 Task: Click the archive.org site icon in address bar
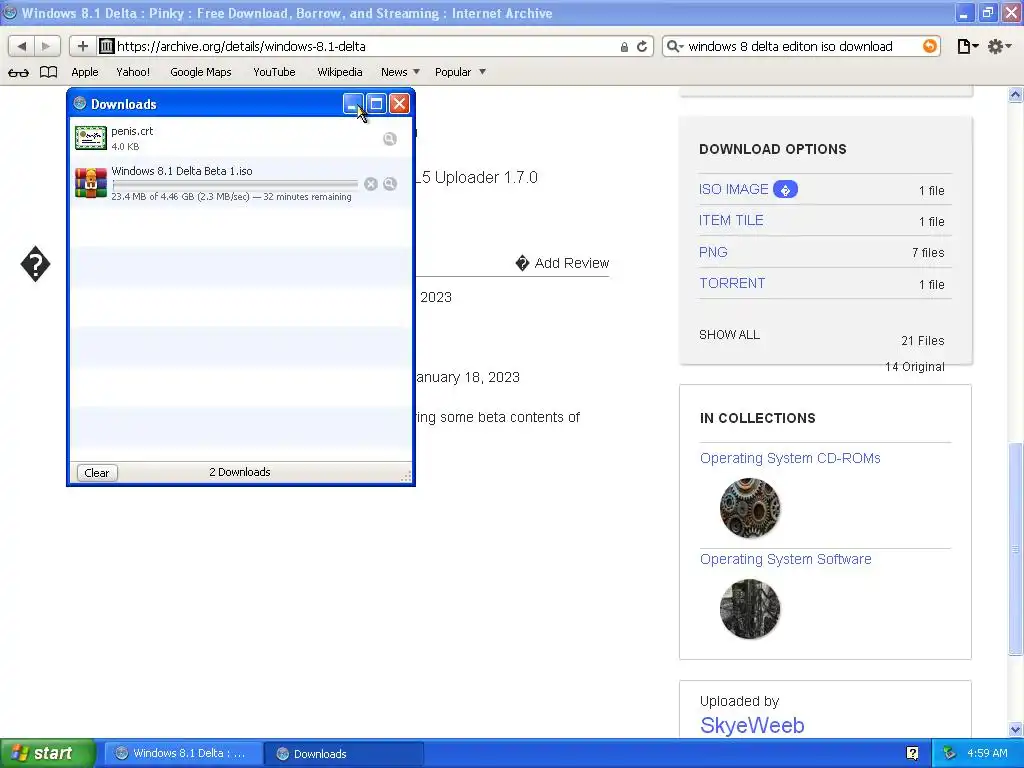pos(106,46)
